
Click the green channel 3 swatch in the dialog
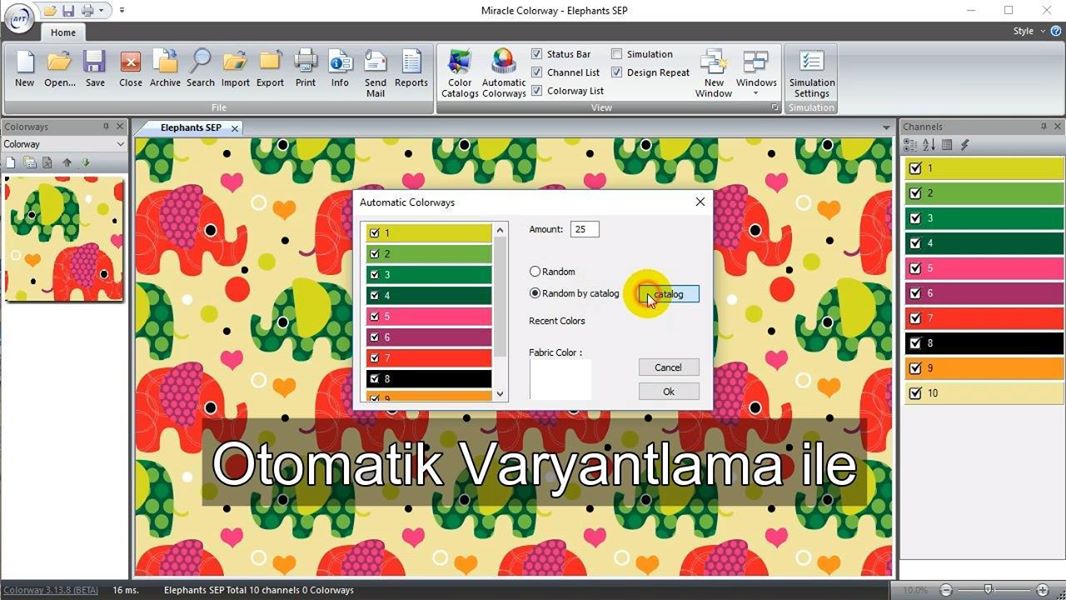pos(429,275)
